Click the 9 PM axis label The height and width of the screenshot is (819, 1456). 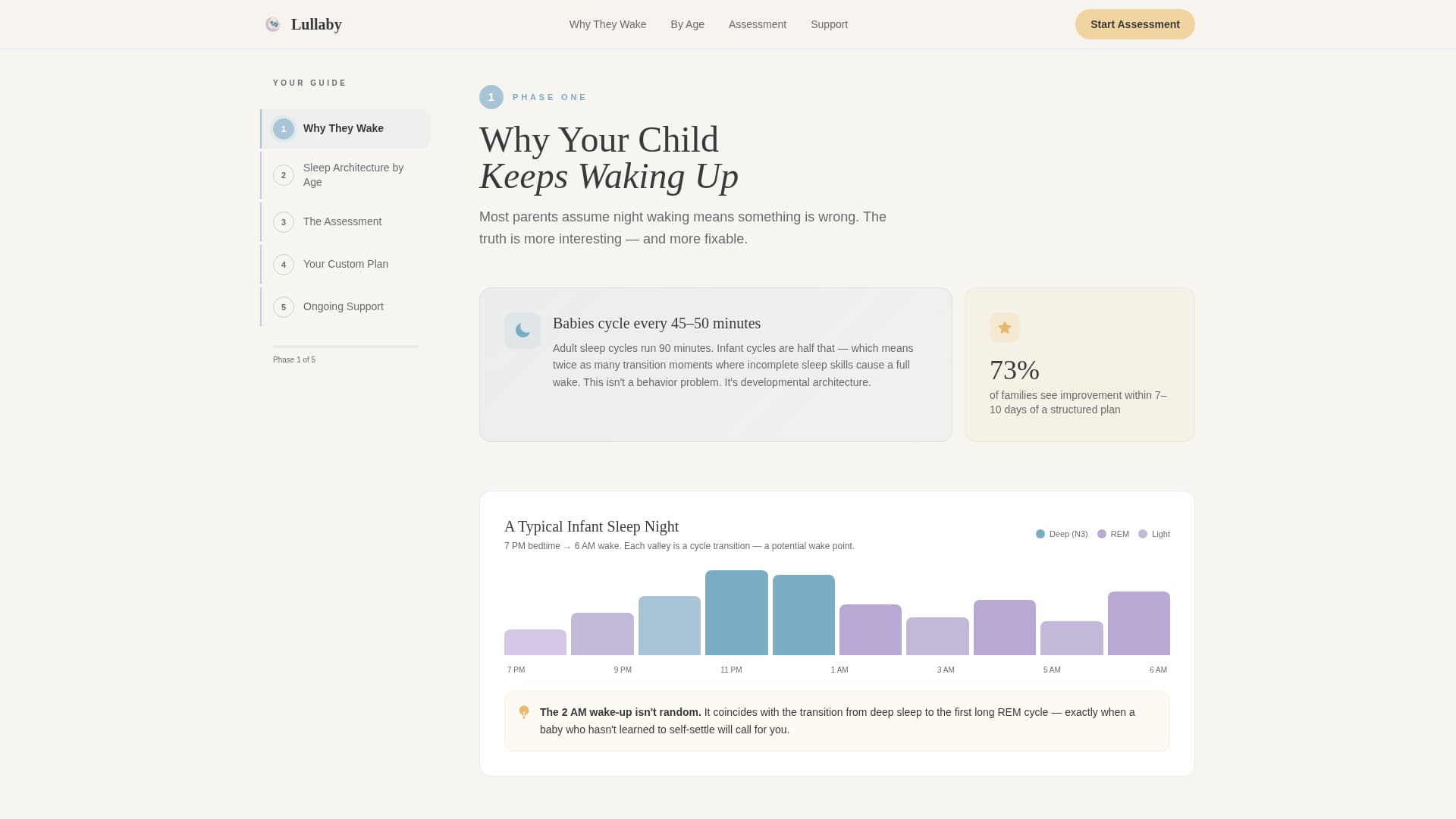tap(623, 670)
